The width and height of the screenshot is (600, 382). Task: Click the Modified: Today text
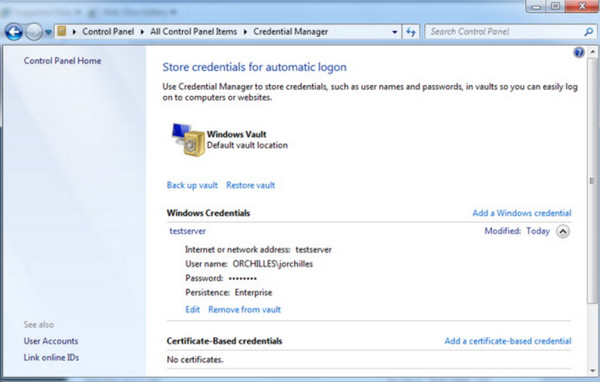(517, 231)
